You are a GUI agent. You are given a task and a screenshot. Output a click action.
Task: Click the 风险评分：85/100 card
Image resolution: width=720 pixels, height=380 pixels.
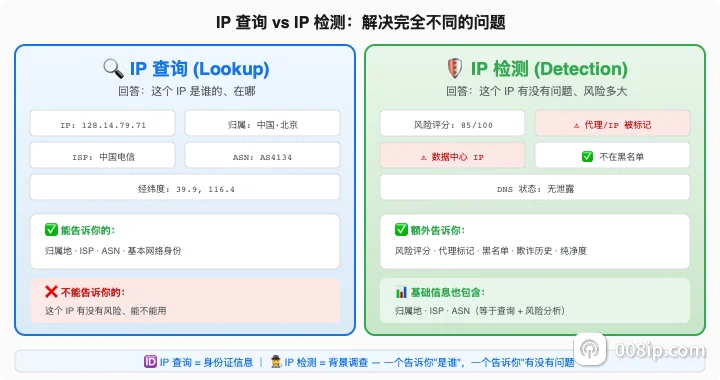tap(452, 123)
